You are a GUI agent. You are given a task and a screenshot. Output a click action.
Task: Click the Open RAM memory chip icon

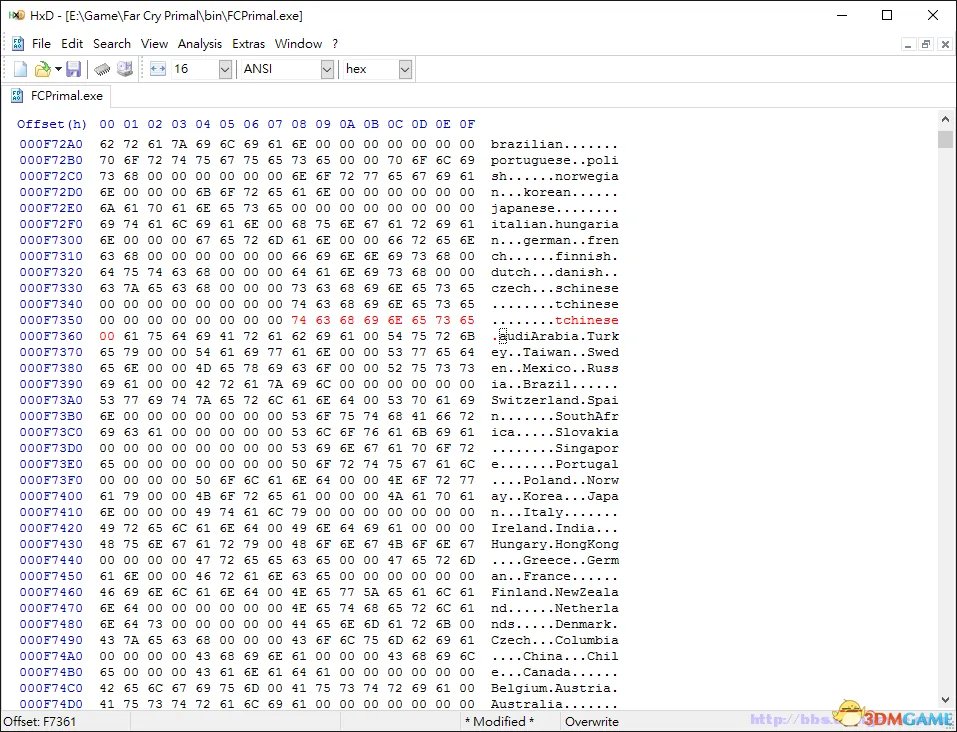[x=102, y=69]
